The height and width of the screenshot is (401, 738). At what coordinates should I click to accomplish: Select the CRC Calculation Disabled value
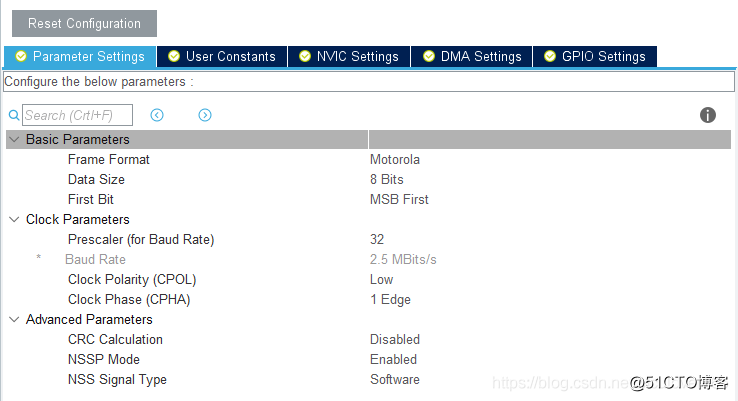[x=395, y=340]
